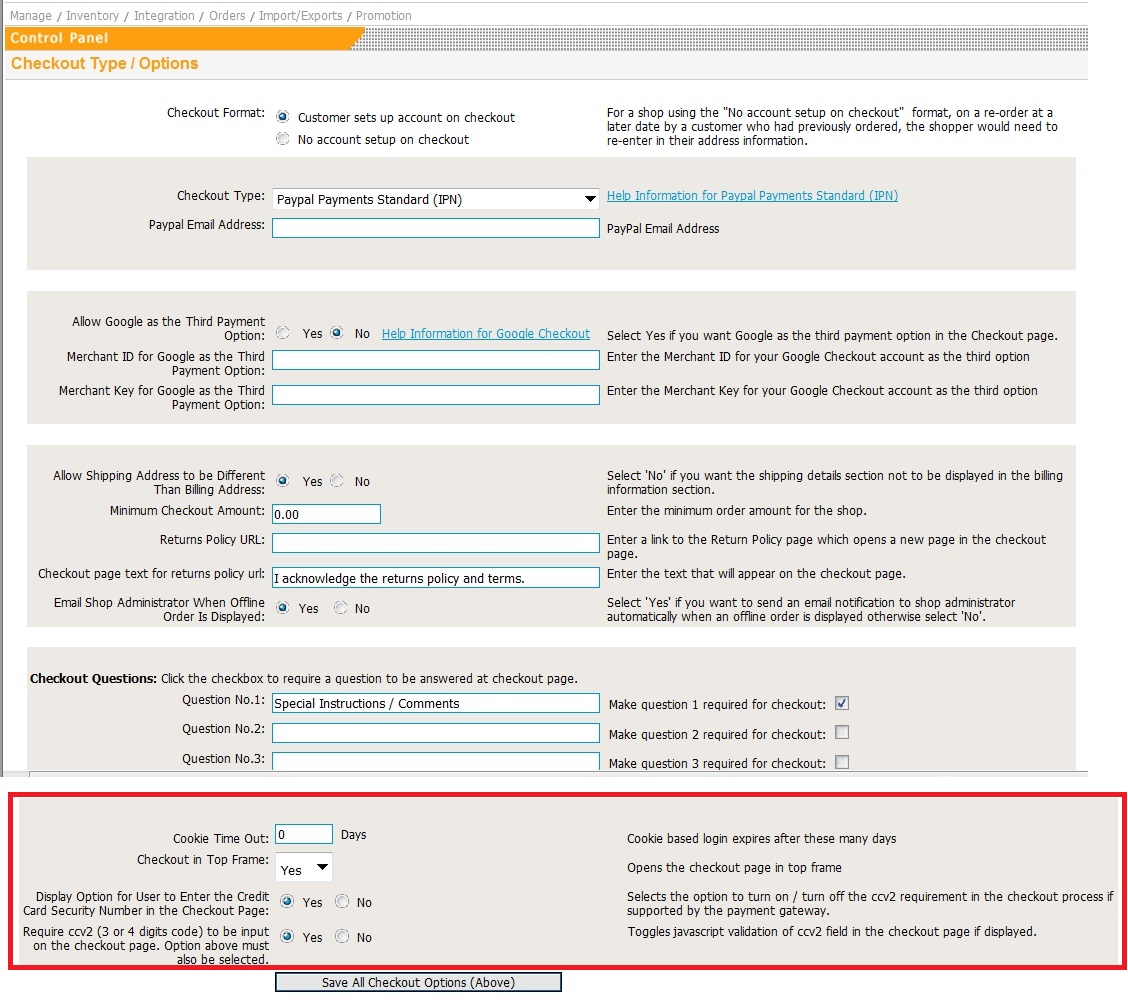This screenshot has width=1128, height=1000.
Task: Click Save All Checkout Options button
Action: tap(418, 982)
